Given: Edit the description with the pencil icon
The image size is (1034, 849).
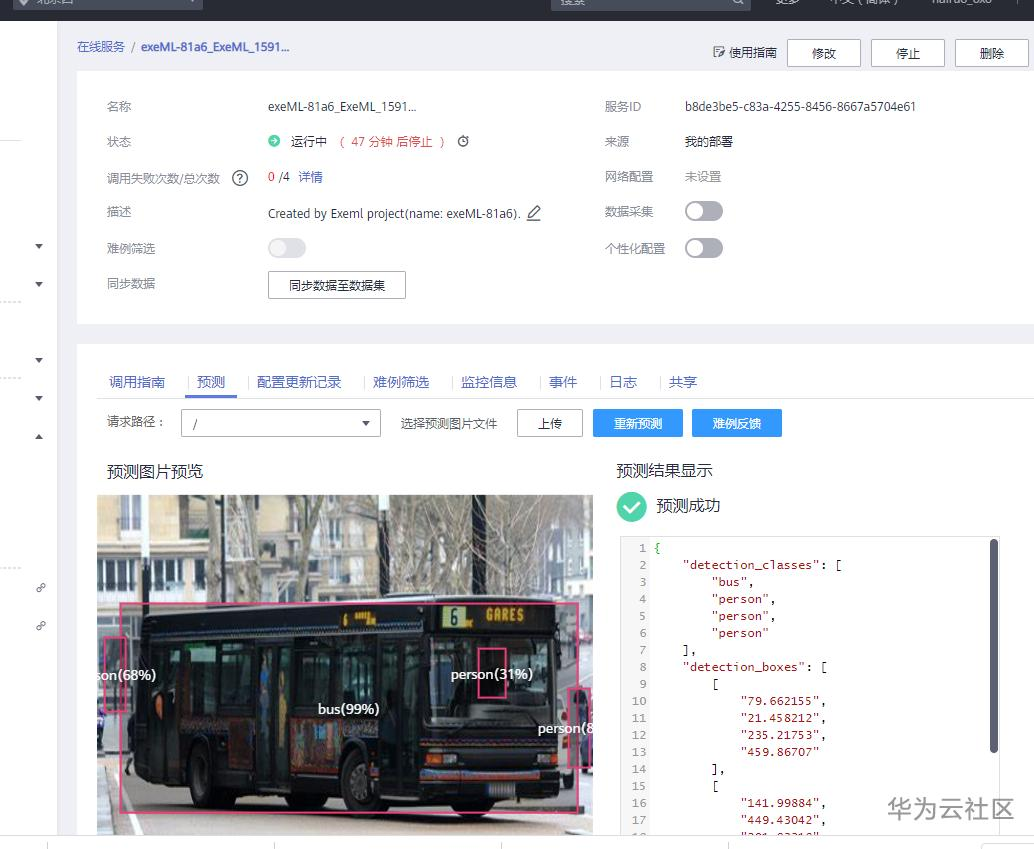Looking at the screenshot, I should click(x=534, y=213).
